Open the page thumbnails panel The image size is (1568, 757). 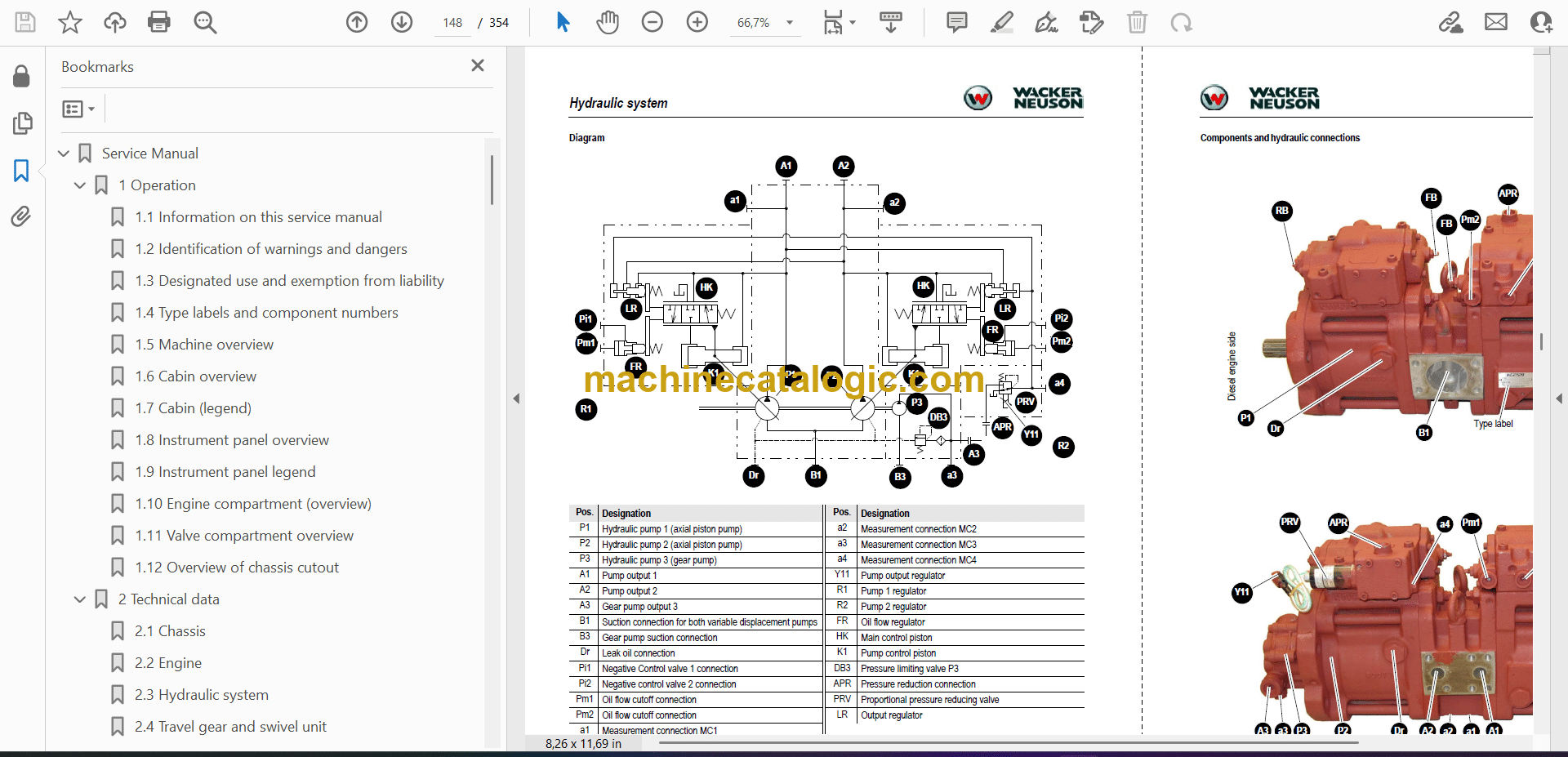coord(22,123)
